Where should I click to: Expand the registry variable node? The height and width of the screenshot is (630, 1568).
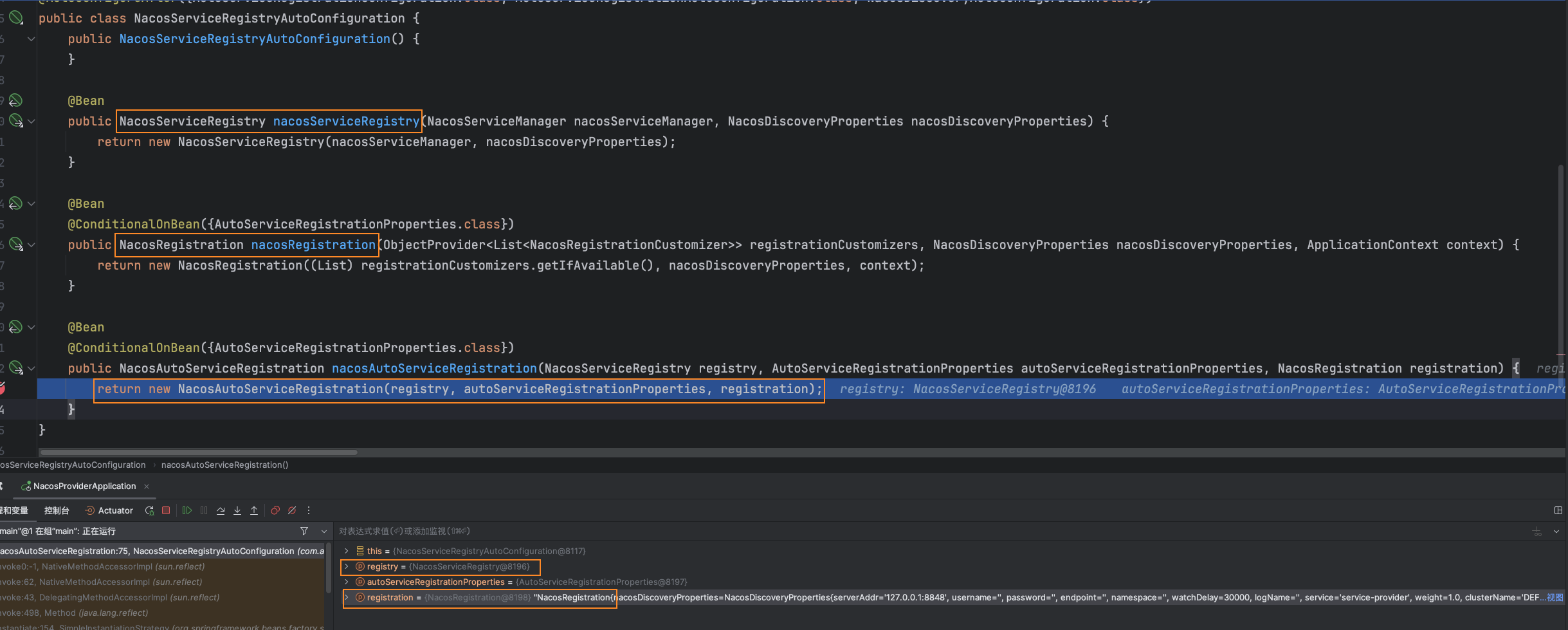[347, 566]
